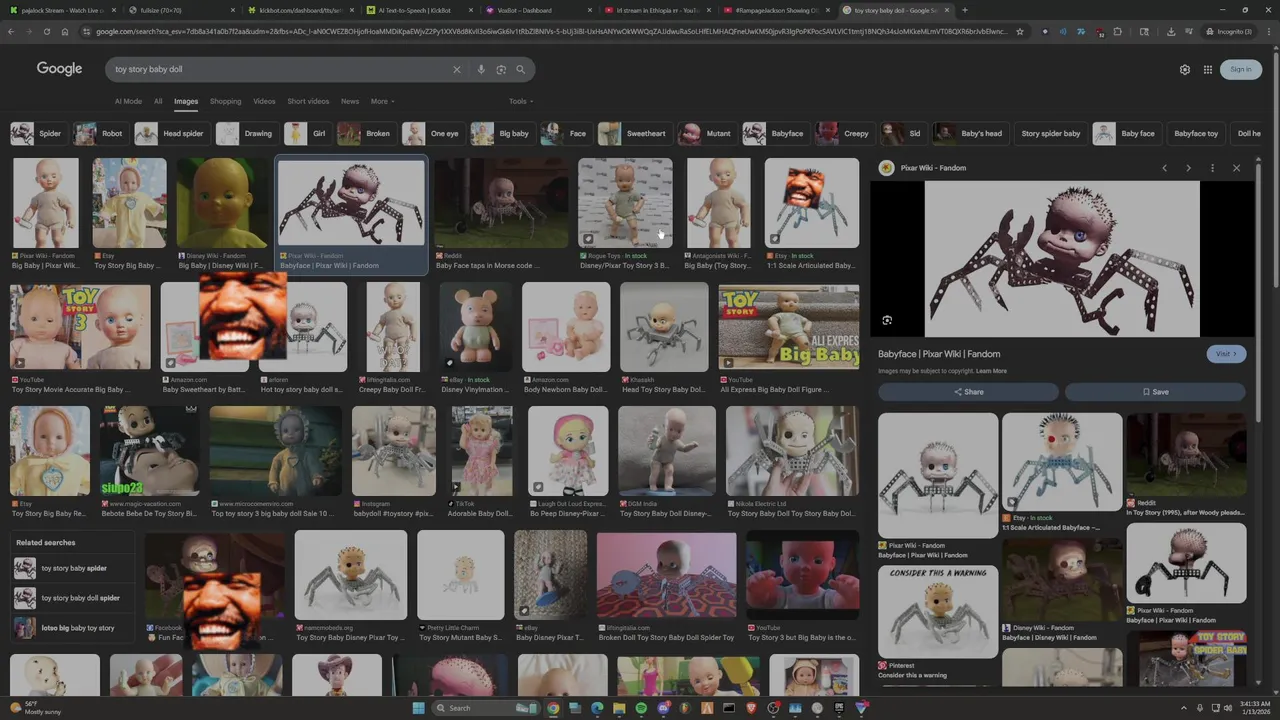
Task: Start voice search with the microphone icon
Action: [x=481, y=70]
